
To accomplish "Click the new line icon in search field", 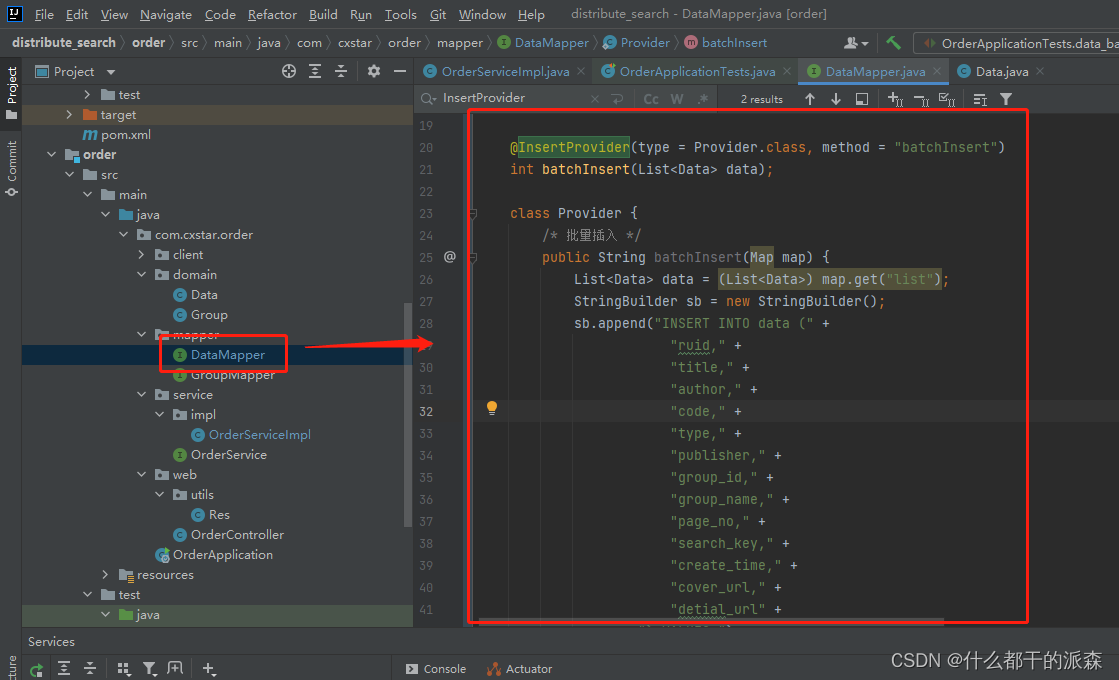I will (617, 98).
